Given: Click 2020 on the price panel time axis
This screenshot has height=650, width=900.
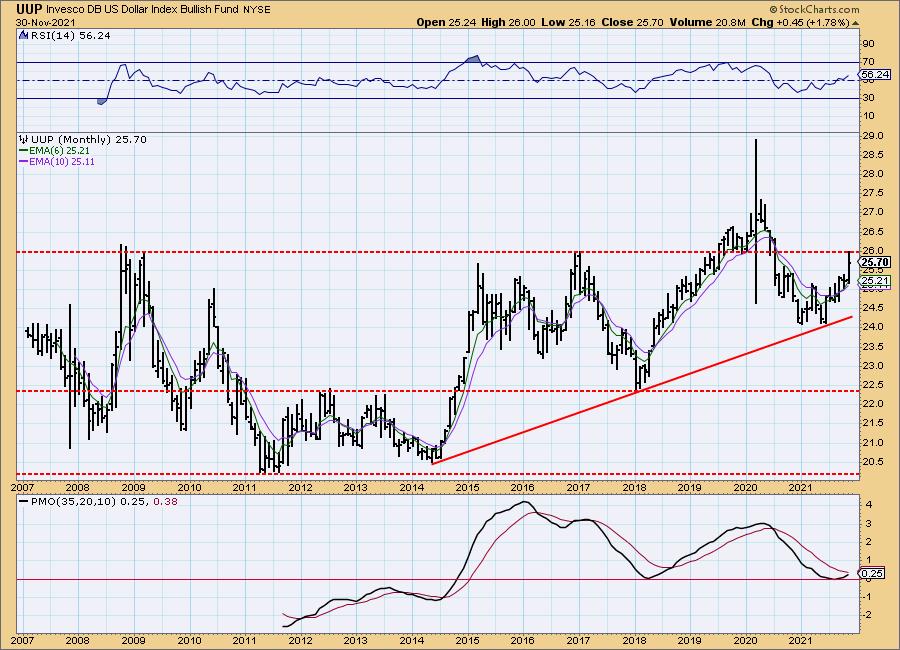Looking at the screenshot, I should tap(746, 488).
